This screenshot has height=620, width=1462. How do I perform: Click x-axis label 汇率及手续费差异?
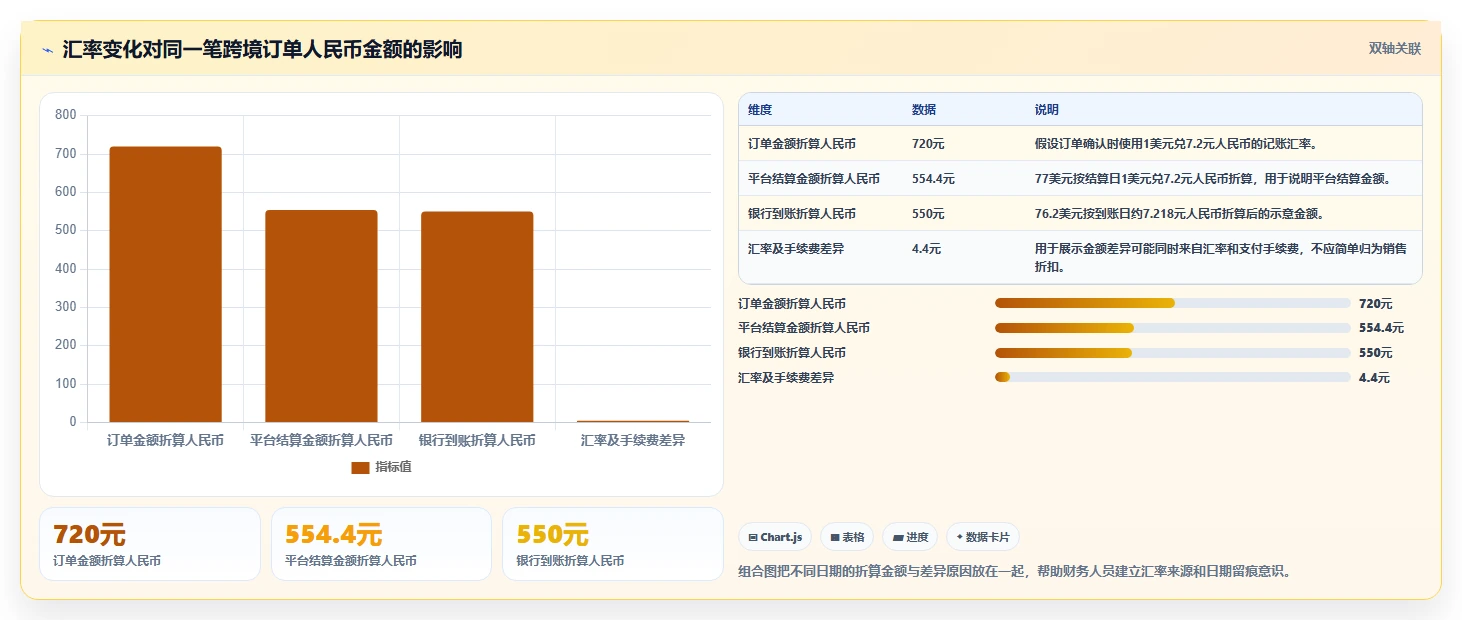coord(633,440)
